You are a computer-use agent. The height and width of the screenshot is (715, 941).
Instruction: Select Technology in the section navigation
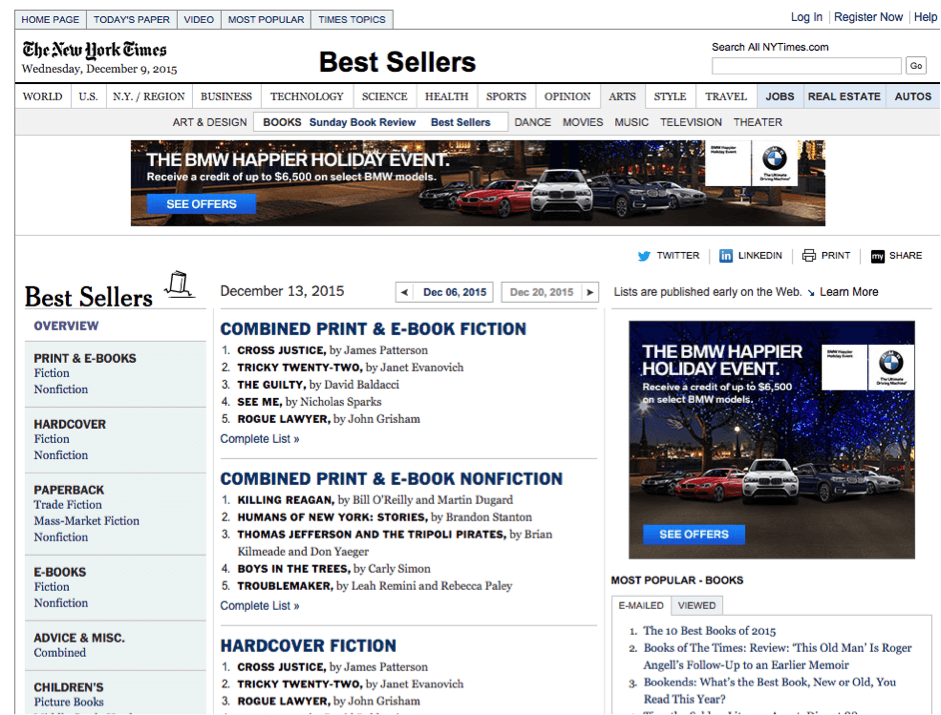point(307,97)
